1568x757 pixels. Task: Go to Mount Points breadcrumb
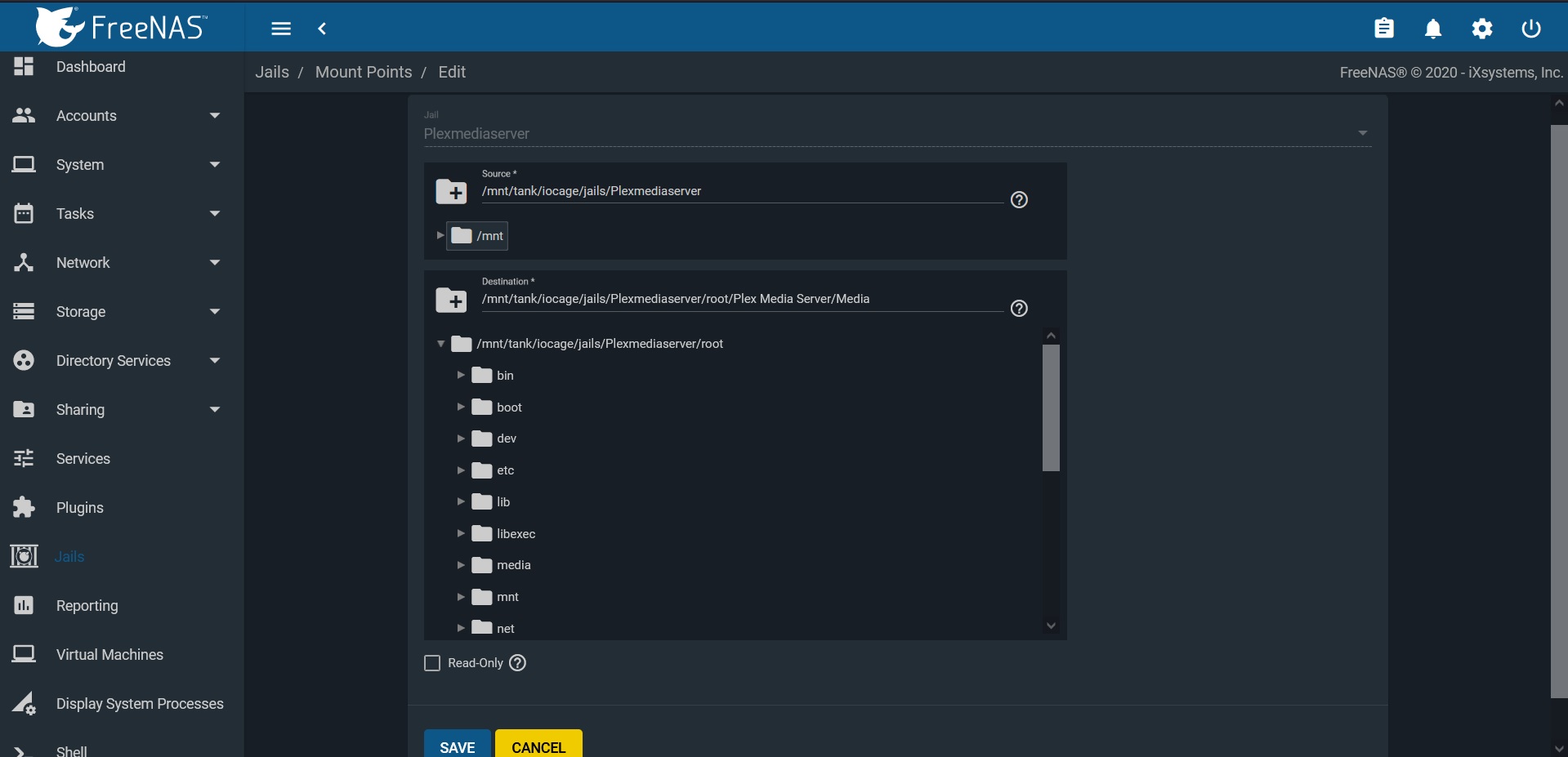tap(364, 72)
